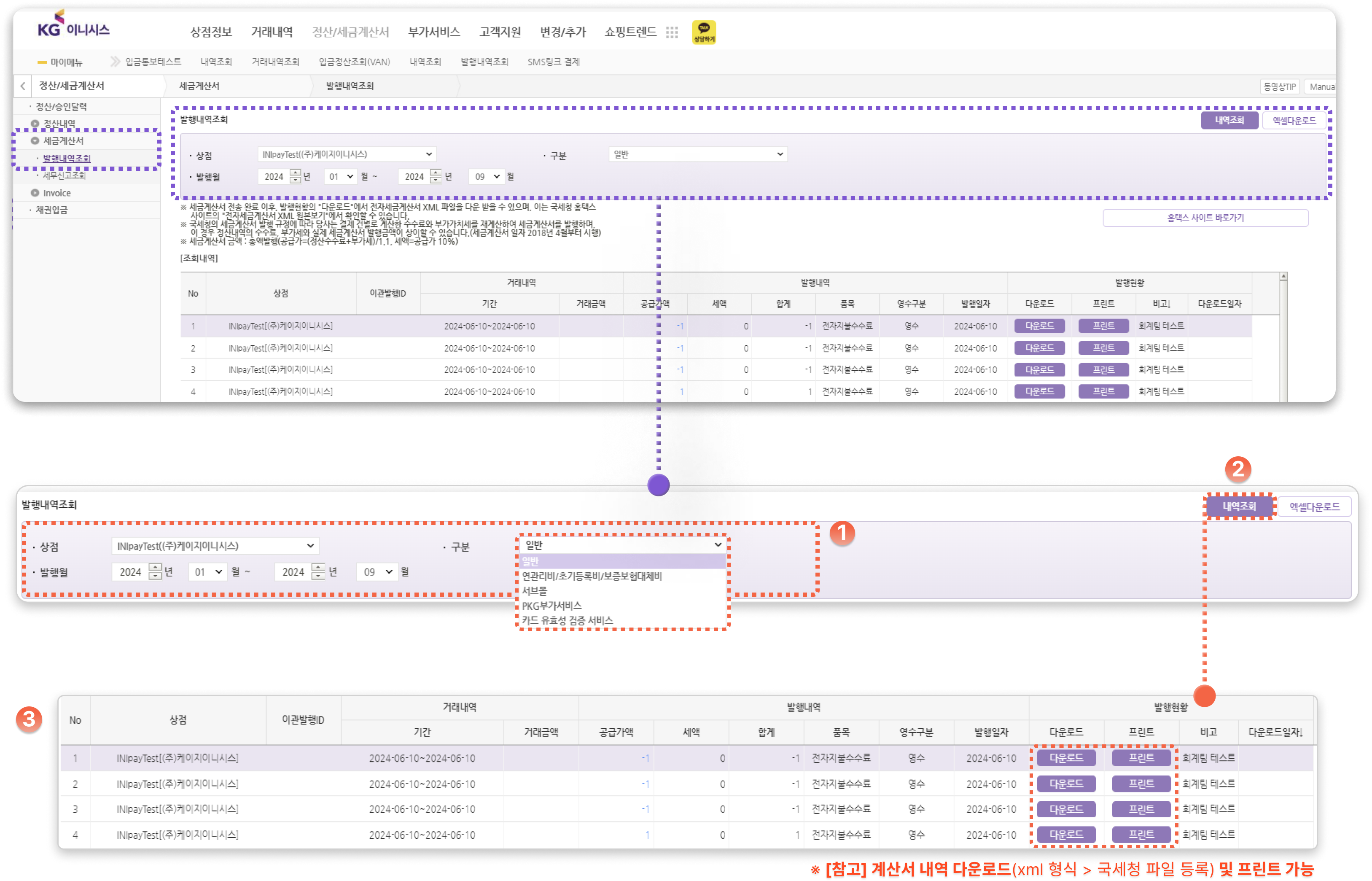Open the 상점 dropdown in upper panel
Viewport: 1372px width, 881px height.
(347, 154)
